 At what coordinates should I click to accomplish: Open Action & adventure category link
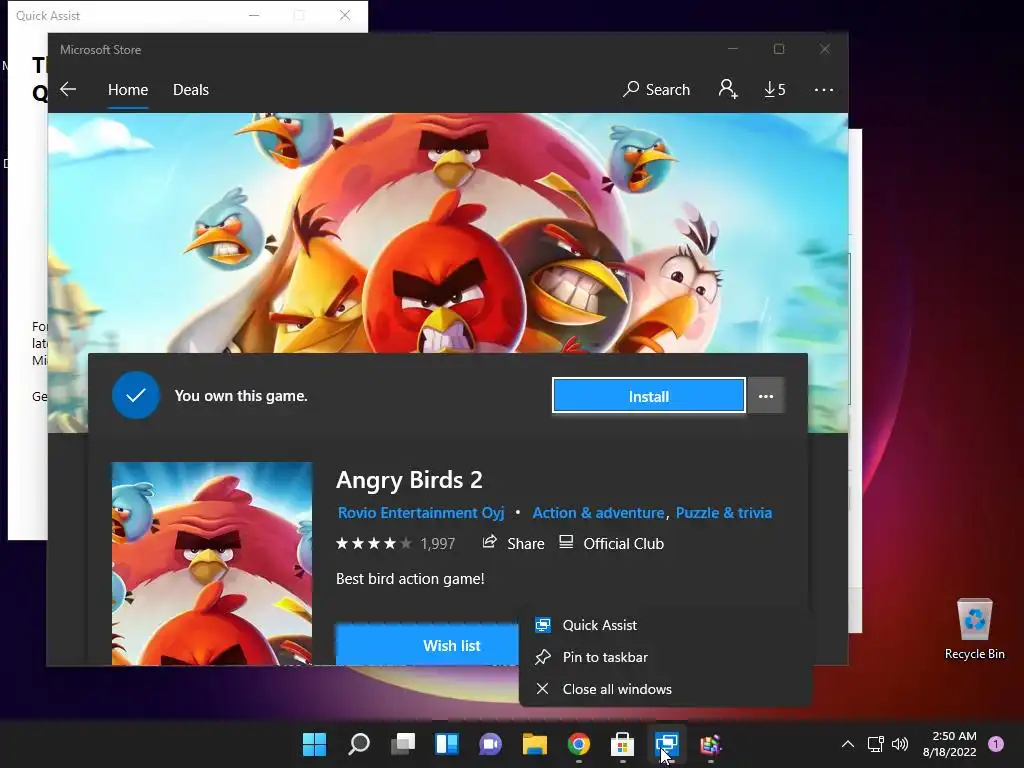[598, 513]
